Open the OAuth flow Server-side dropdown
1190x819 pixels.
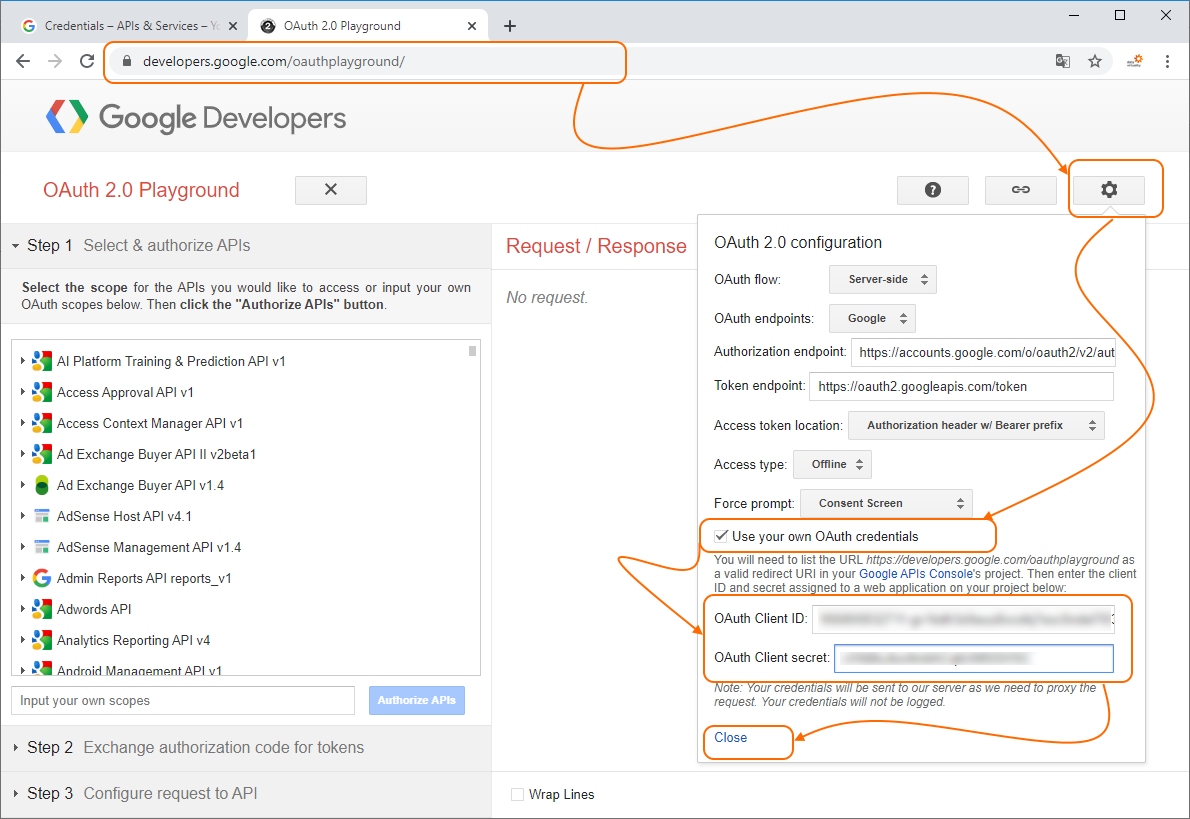882,279
